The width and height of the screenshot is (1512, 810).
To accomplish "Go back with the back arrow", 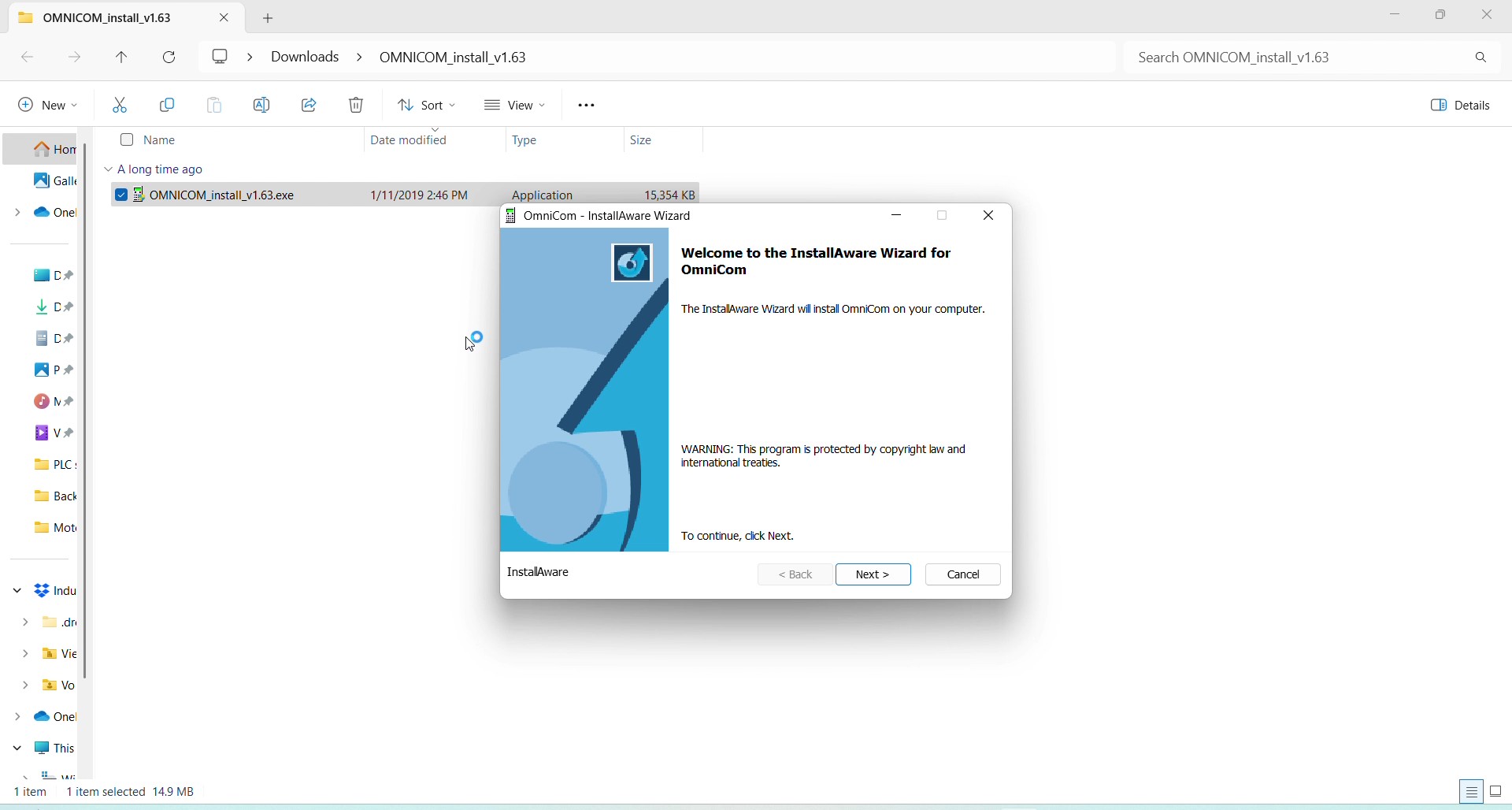I will click(27, 58).
